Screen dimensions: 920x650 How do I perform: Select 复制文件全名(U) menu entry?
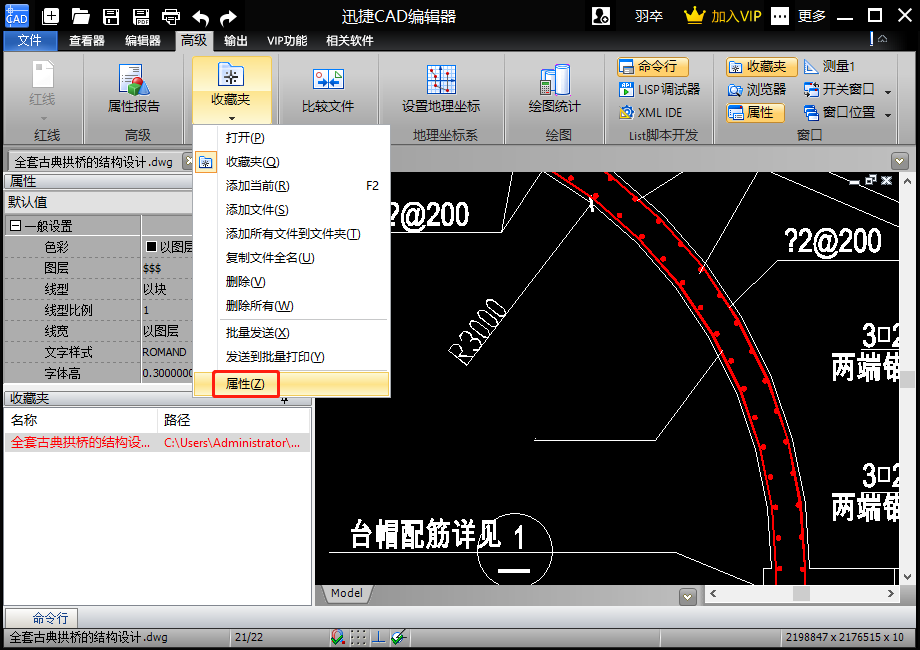[292, 258]
